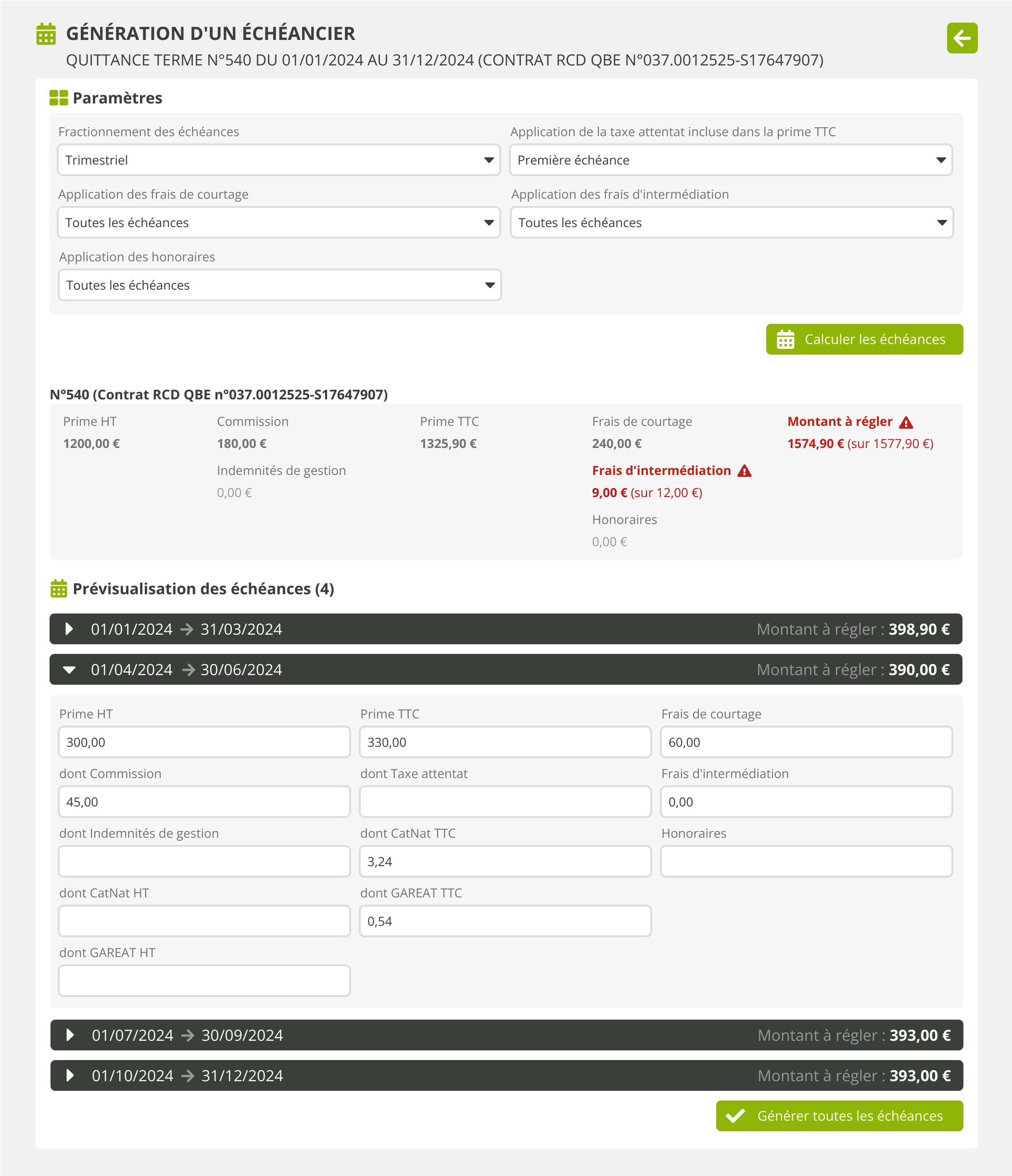Click the checkmark icon on the Générer button
This screenshot has height=1176, width=1012.
pos(735,1116)
